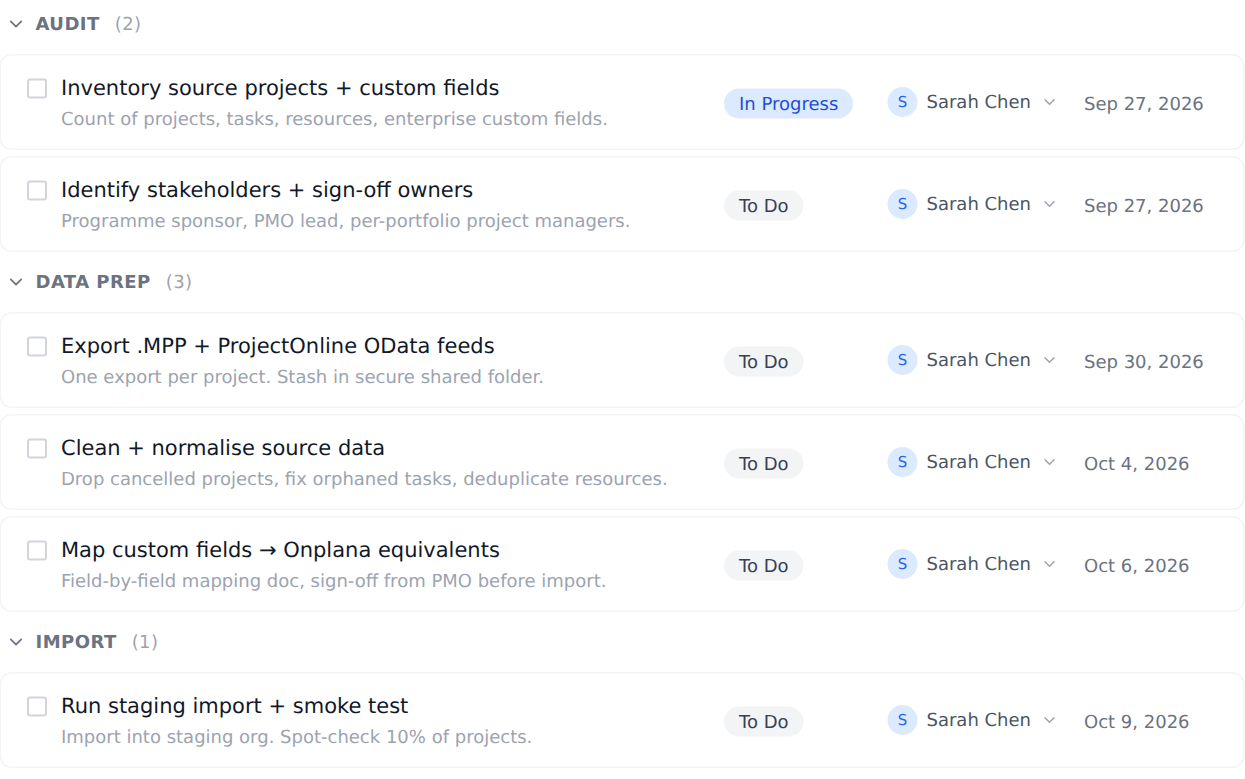Open task Export .MPP + ProjectOnline OData feeds
Image resolution: width=1245 pixels, height=779 pixels.
(x=278, y=346)
